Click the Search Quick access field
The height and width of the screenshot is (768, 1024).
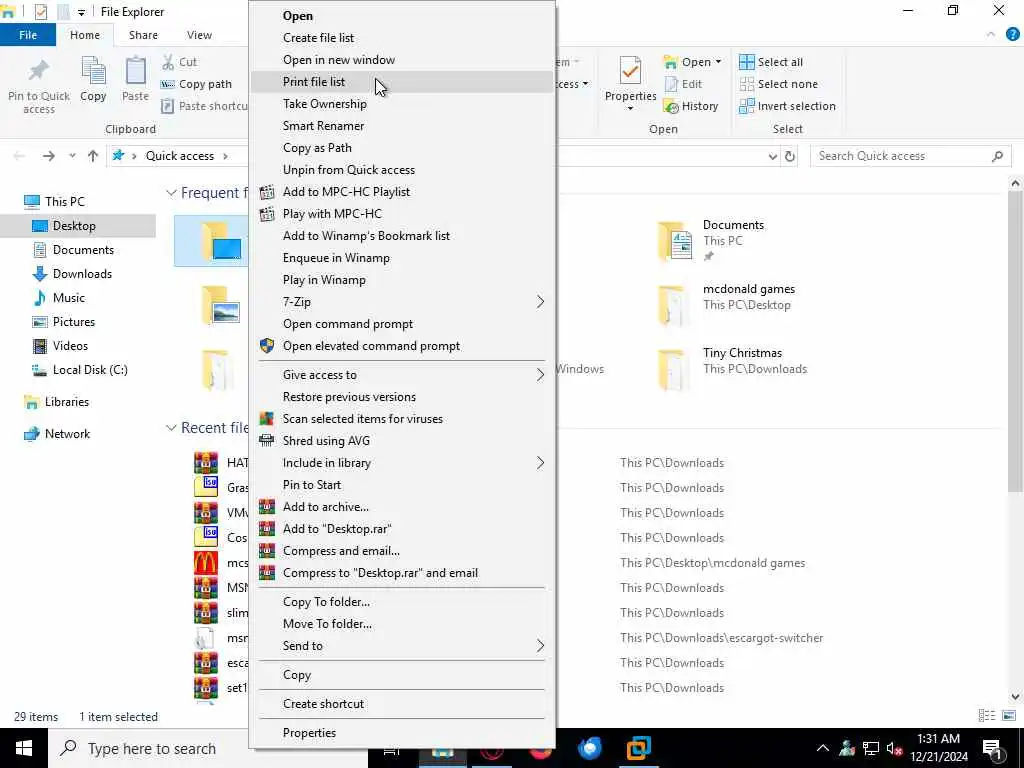[x=911, y=156]
